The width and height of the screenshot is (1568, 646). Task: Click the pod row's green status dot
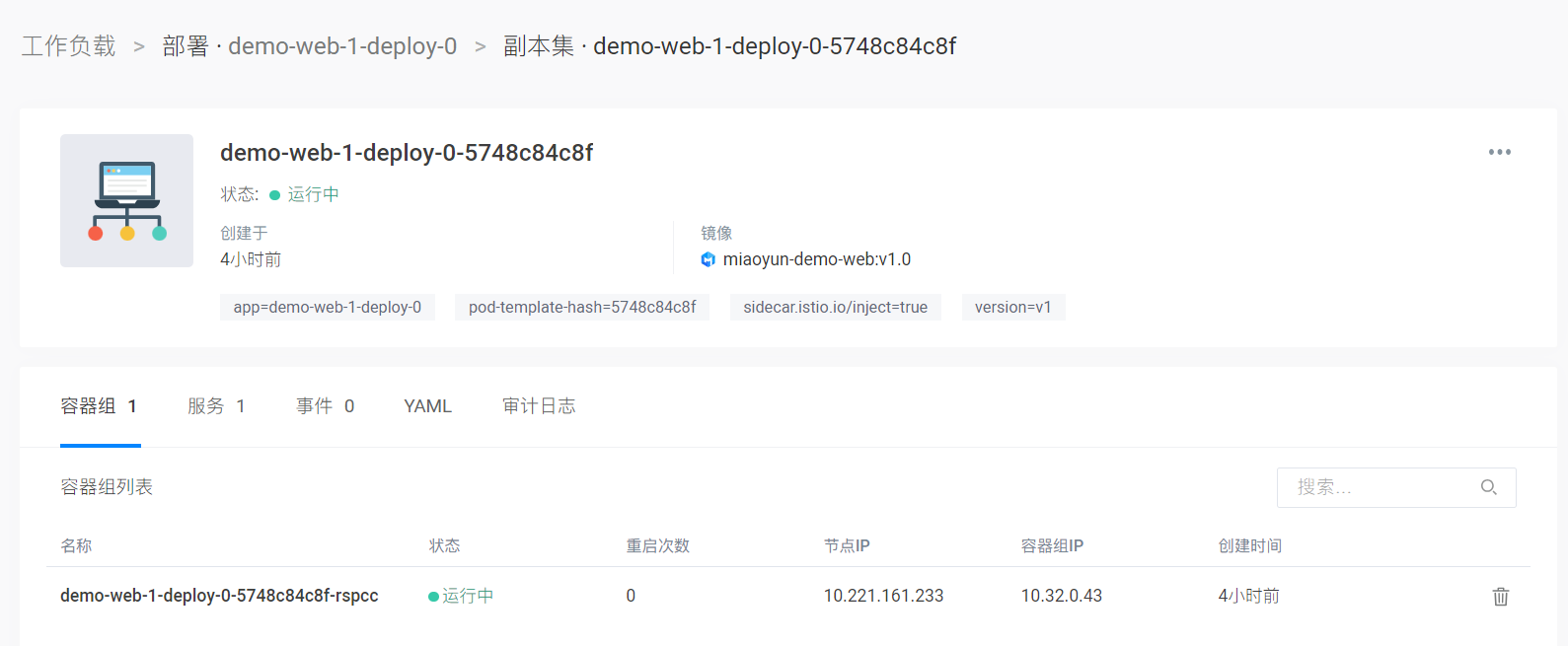(x=433, y=597)
